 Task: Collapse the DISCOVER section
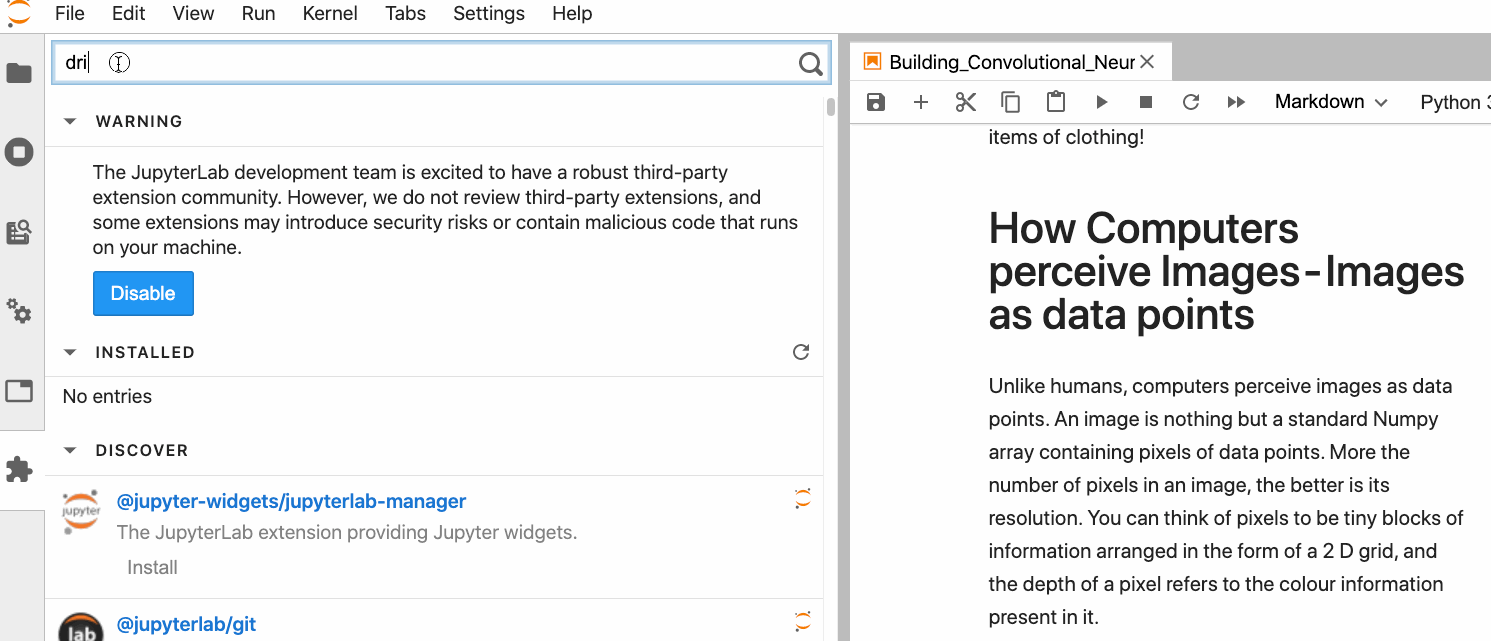[x=70, y=450]
